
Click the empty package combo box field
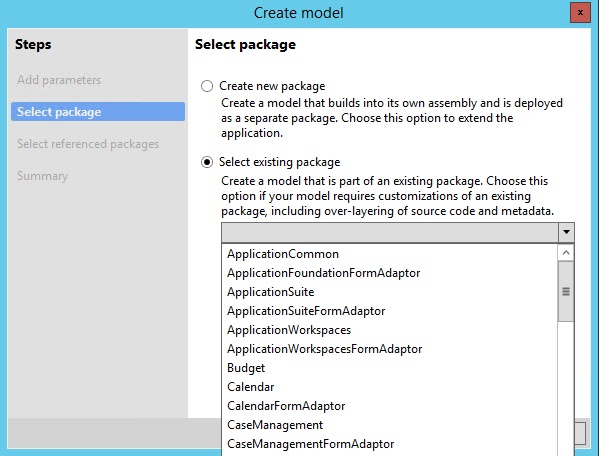pos(390,232)
